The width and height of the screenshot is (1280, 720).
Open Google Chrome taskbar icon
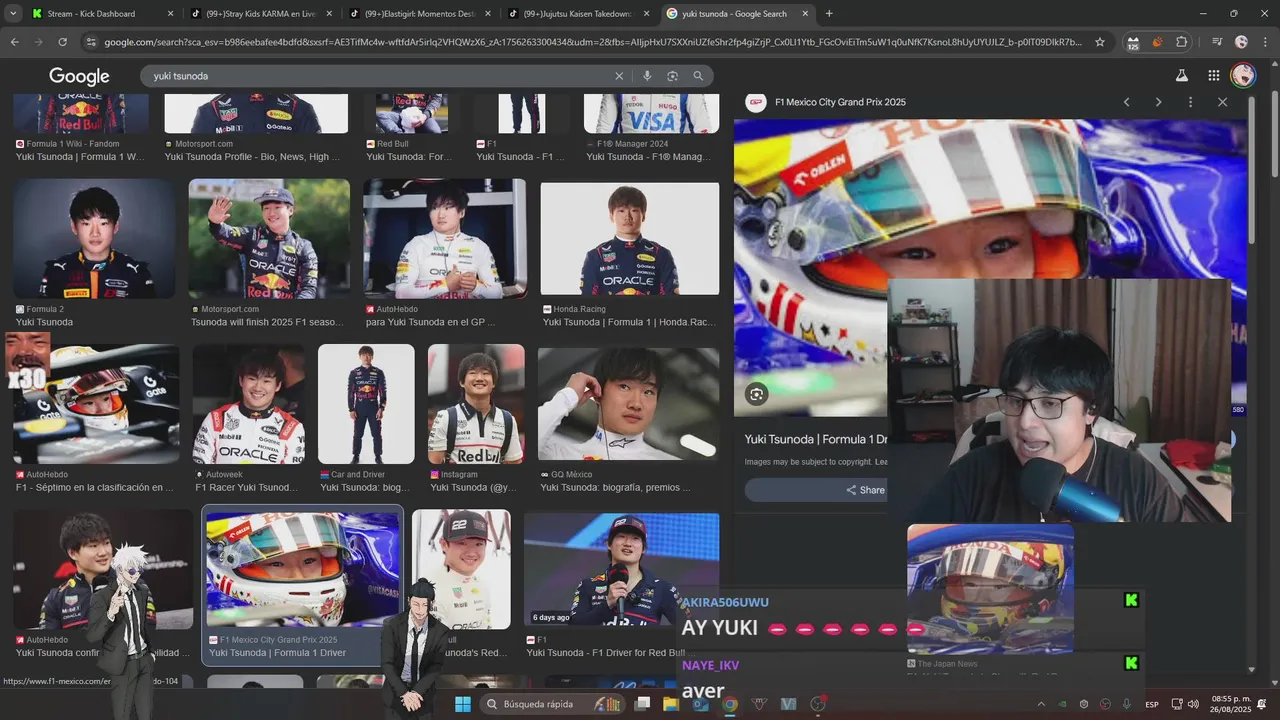pos(730,704)
